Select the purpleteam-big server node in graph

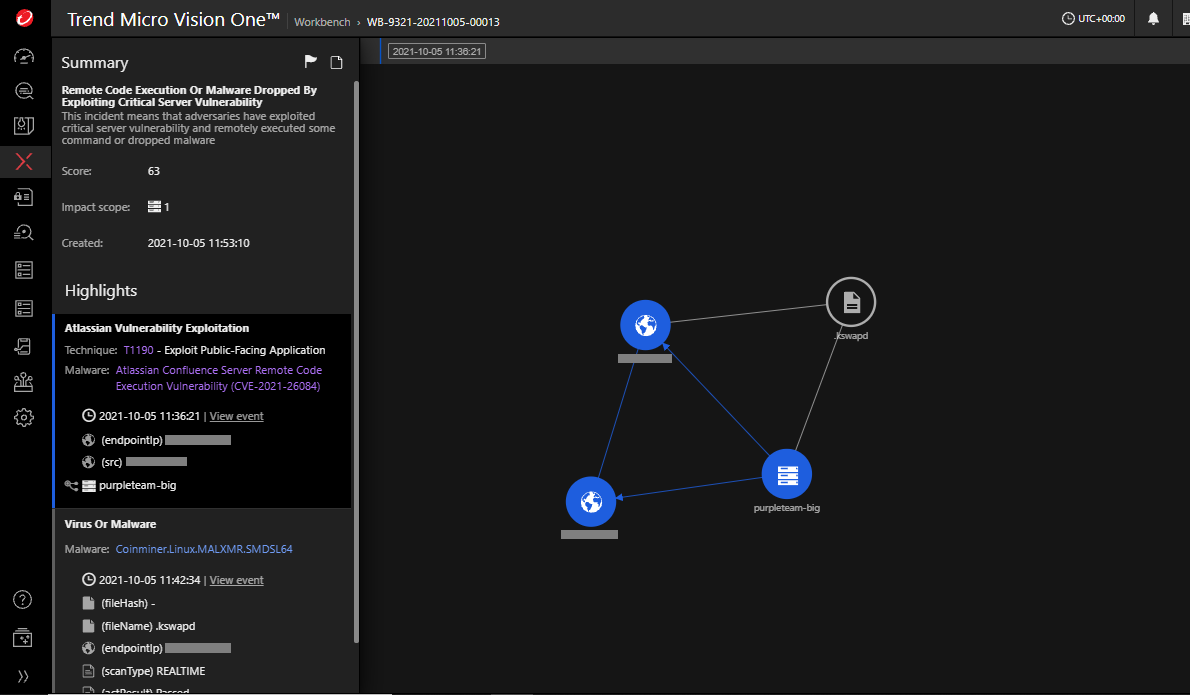(x=786, y=474)
